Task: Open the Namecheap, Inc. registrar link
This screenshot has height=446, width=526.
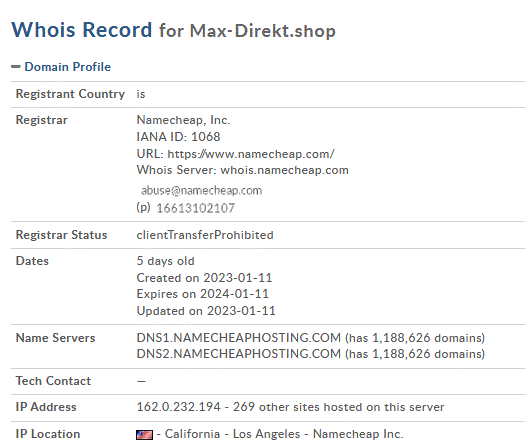Action: pyautogui.click(x=183, y=120)
